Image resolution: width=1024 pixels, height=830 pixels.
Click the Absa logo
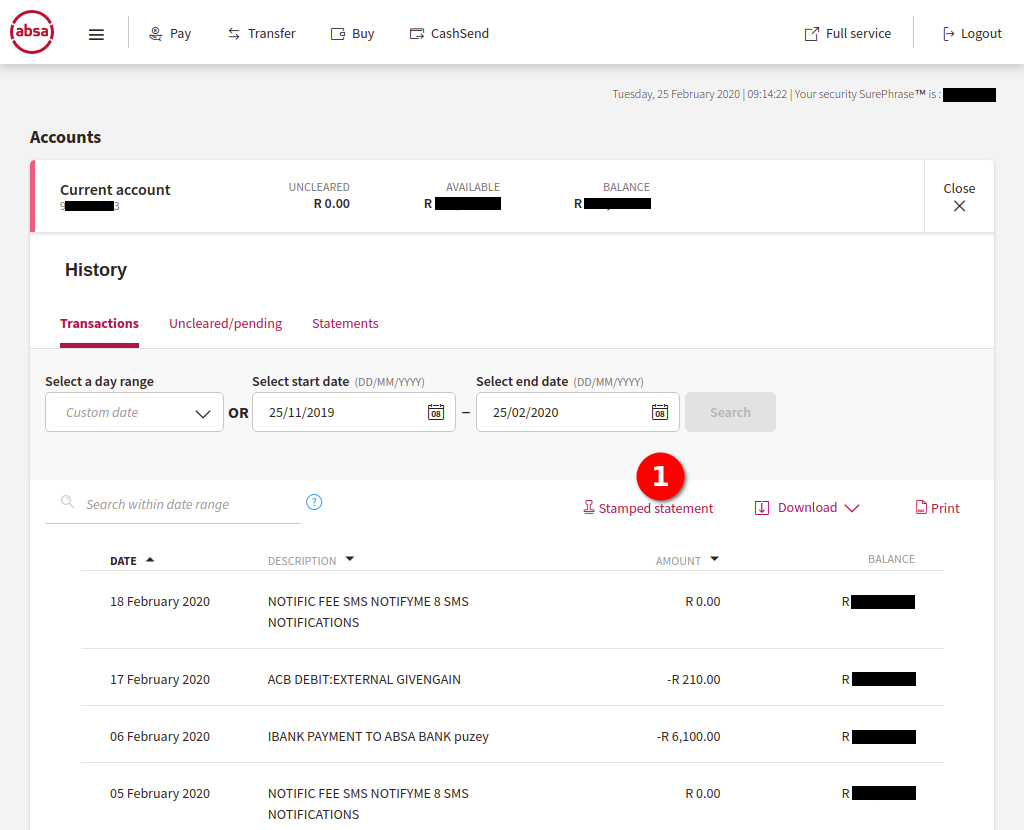(32, 33)
